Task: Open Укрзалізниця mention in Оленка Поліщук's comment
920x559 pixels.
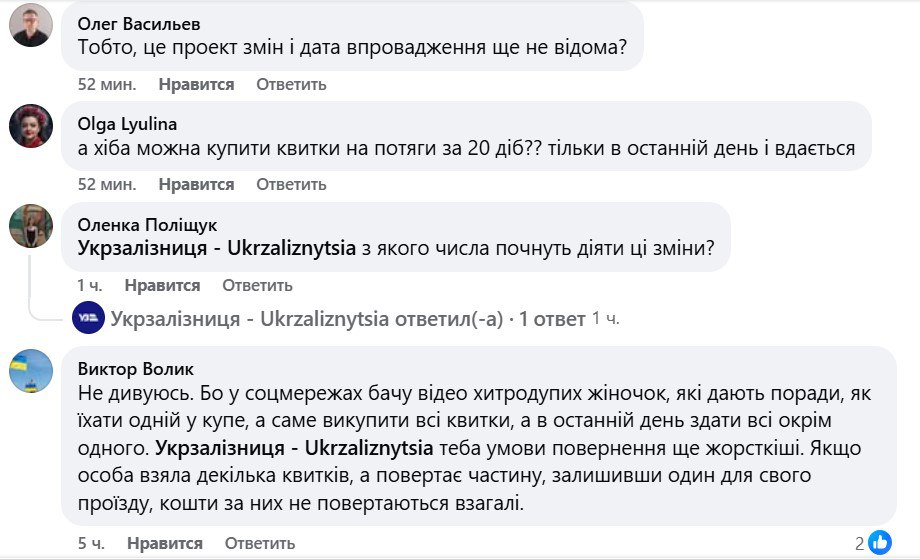Action: (x=217, y=250)
